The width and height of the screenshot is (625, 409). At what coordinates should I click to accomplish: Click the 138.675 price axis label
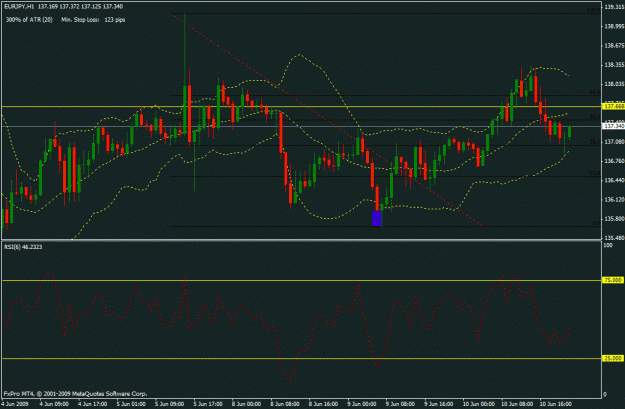[x=614, y=45]
